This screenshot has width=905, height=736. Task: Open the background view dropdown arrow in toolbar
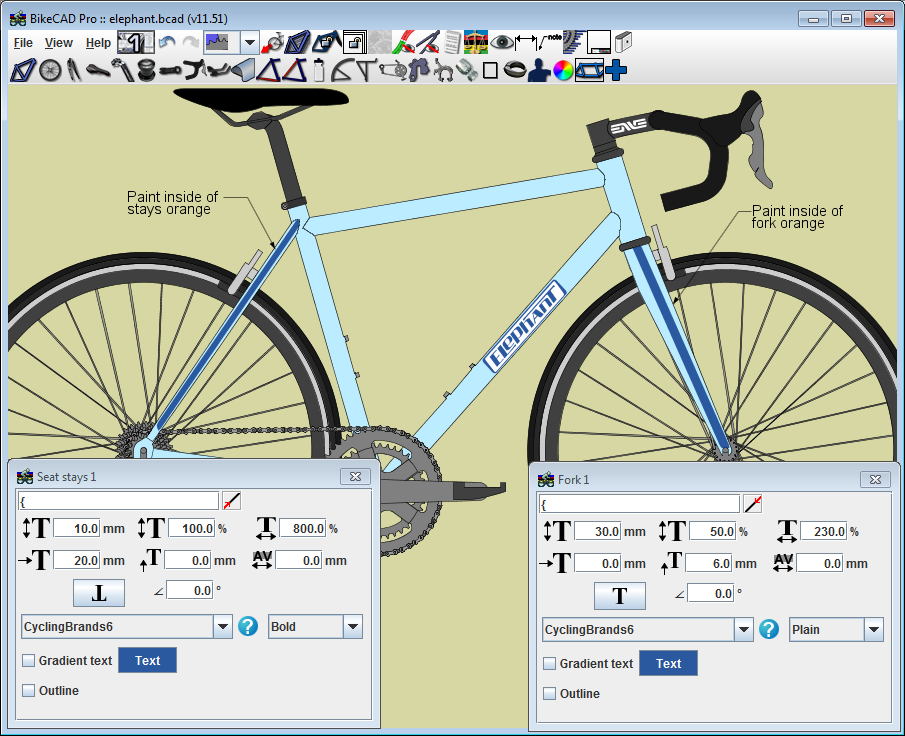coord(249,42)
